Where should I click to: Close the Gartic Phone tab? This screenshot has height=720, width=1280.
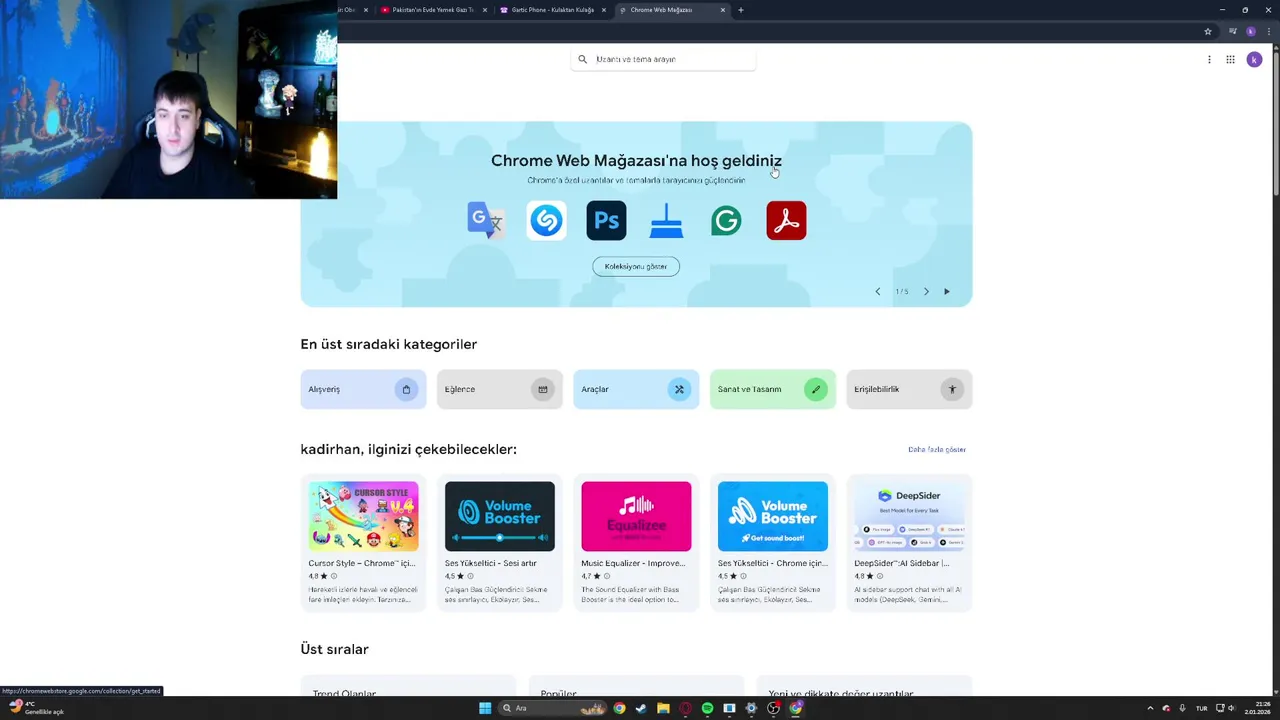point(603,10)
